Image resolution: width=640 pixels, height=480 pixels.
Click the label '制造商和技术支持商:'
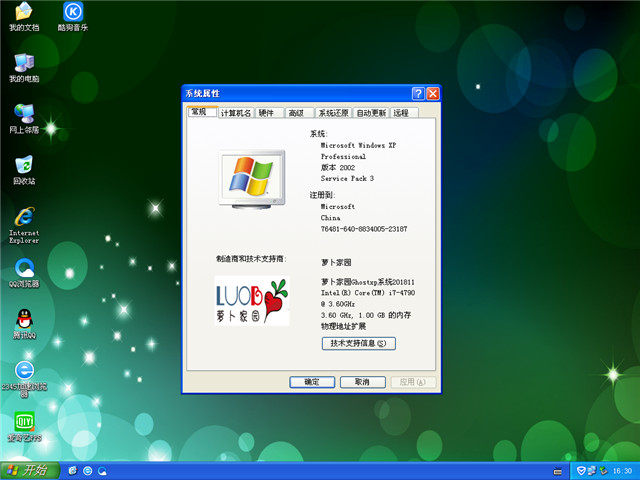(251, 259)
